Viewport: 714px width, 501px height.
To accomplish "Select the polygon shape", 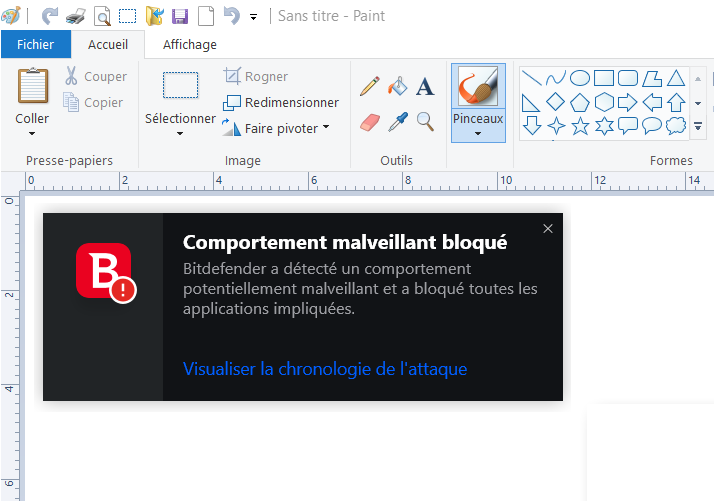I will pyautogui.click(x=652, y=78).
